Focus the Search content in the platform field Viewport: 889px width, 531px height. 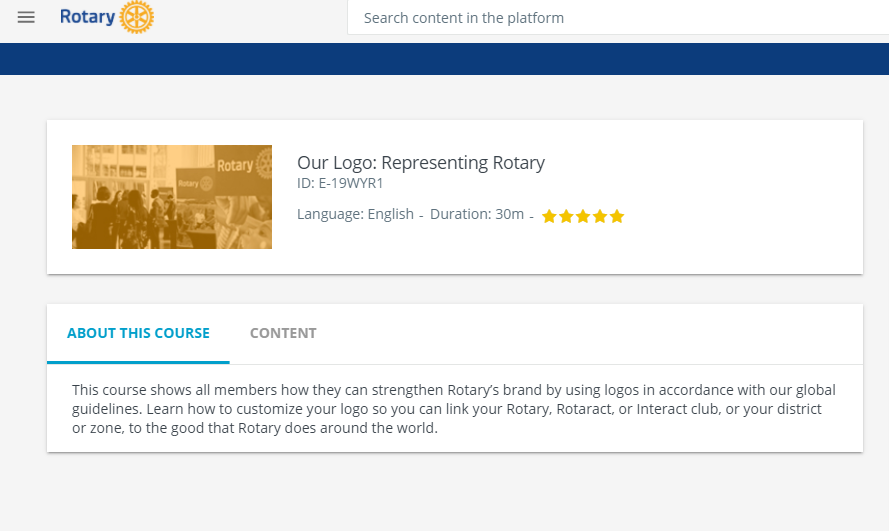click(618, 18)
